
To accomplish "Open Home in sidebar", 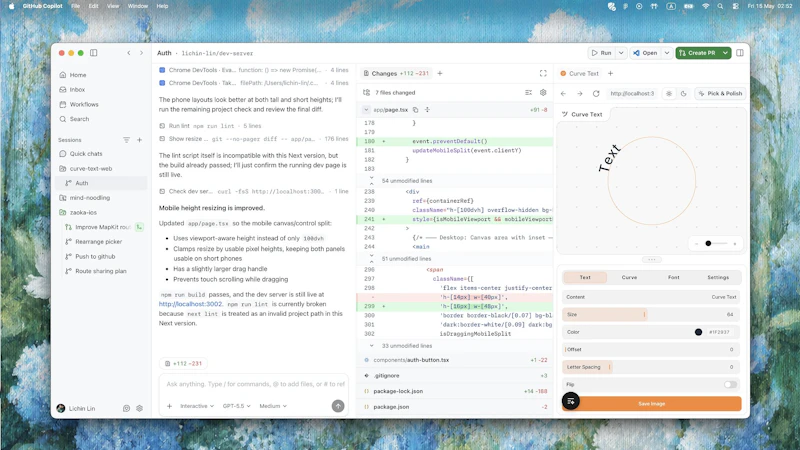I will click(102, 74).
